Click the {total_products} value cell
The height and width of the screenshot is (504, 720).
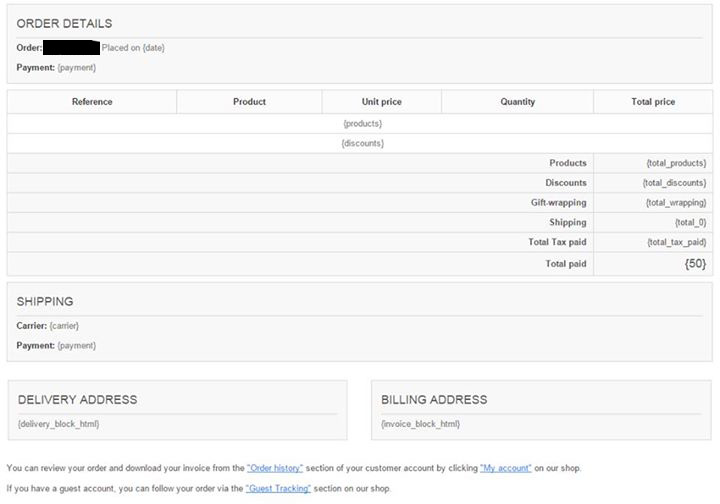click(x=676, y=163)
